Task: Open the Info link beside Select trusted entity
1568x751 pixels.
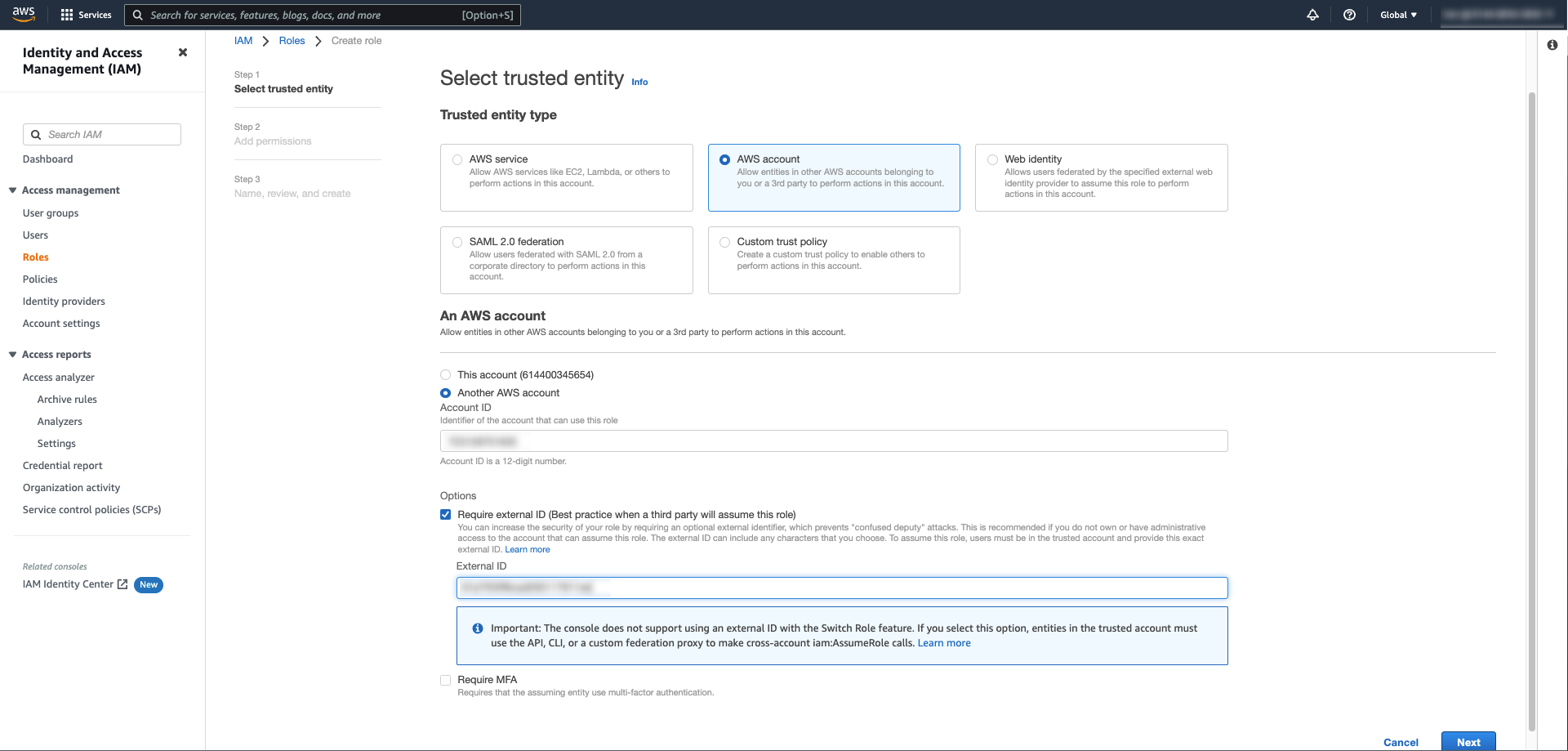Action: 639,82
